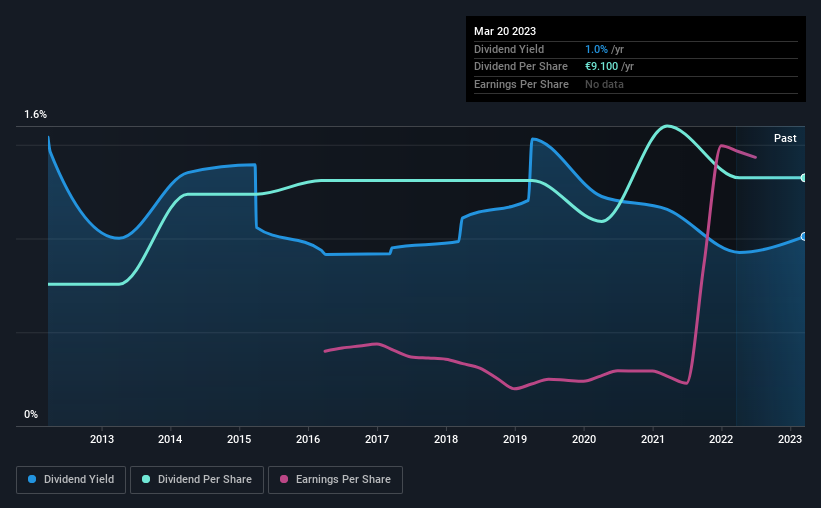Click the Mar 20 2023 tooltip date
The image size is (821, 508).
tap(505, 31)
